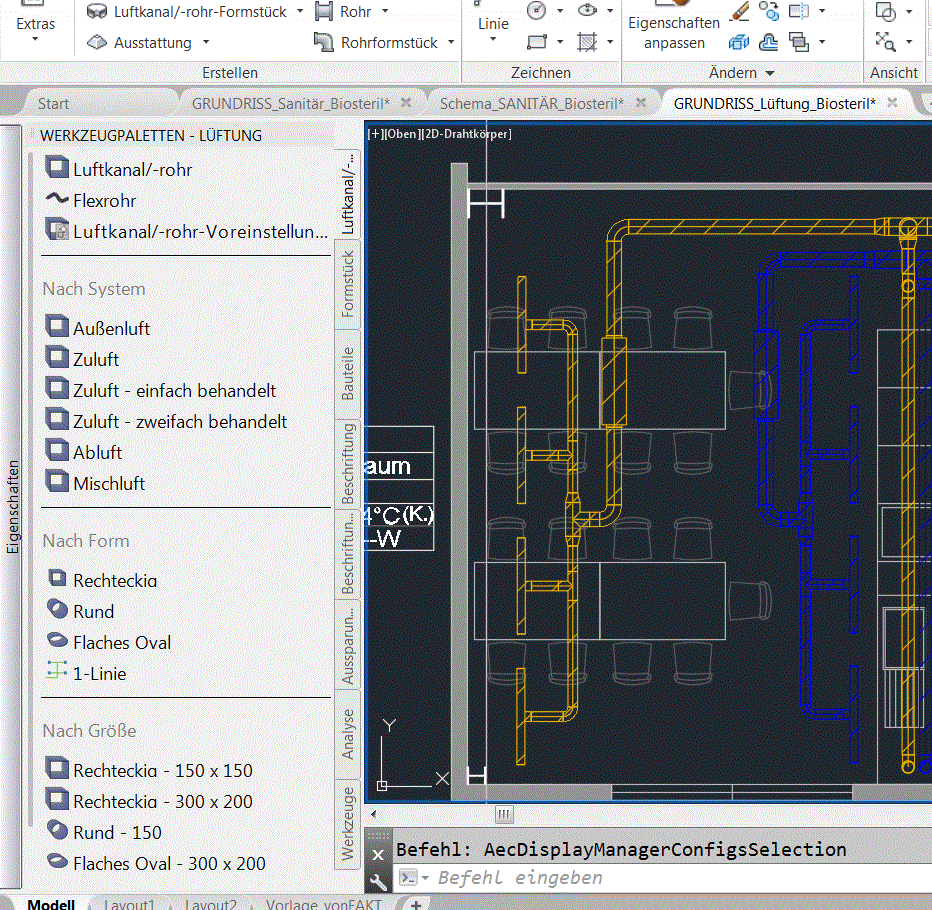Open the Formstück palette tab
The width and height of the screenshot is (932, 910).
pyautogui.click(x=348, y=280)
